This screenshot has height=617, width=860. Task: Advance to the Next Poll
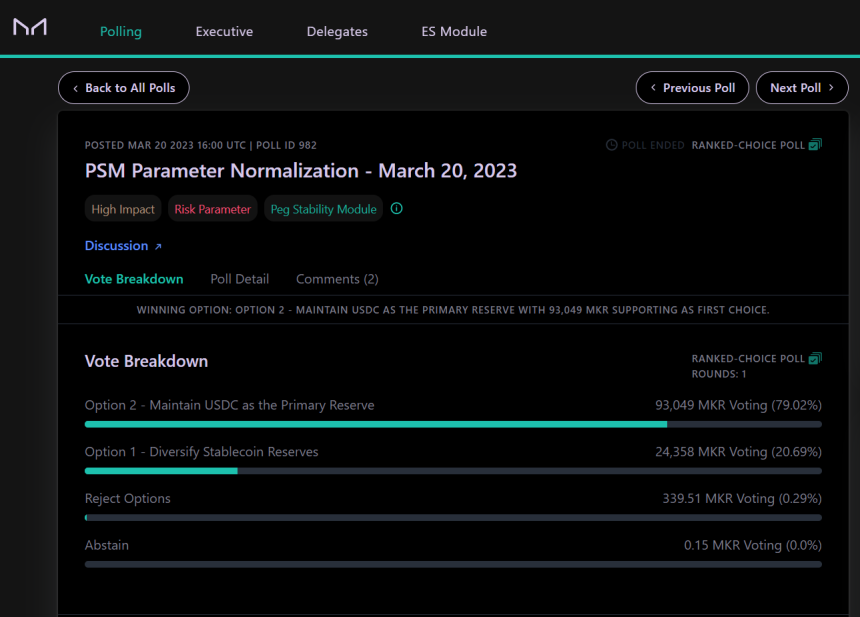(802, 88)
